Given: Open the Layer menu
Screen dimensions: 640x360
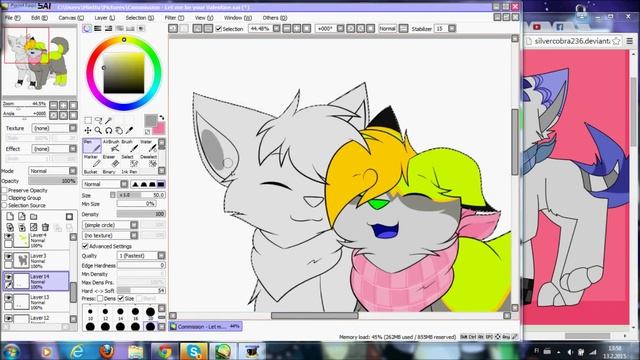Looking at the screenshot, I should (104, 18).
